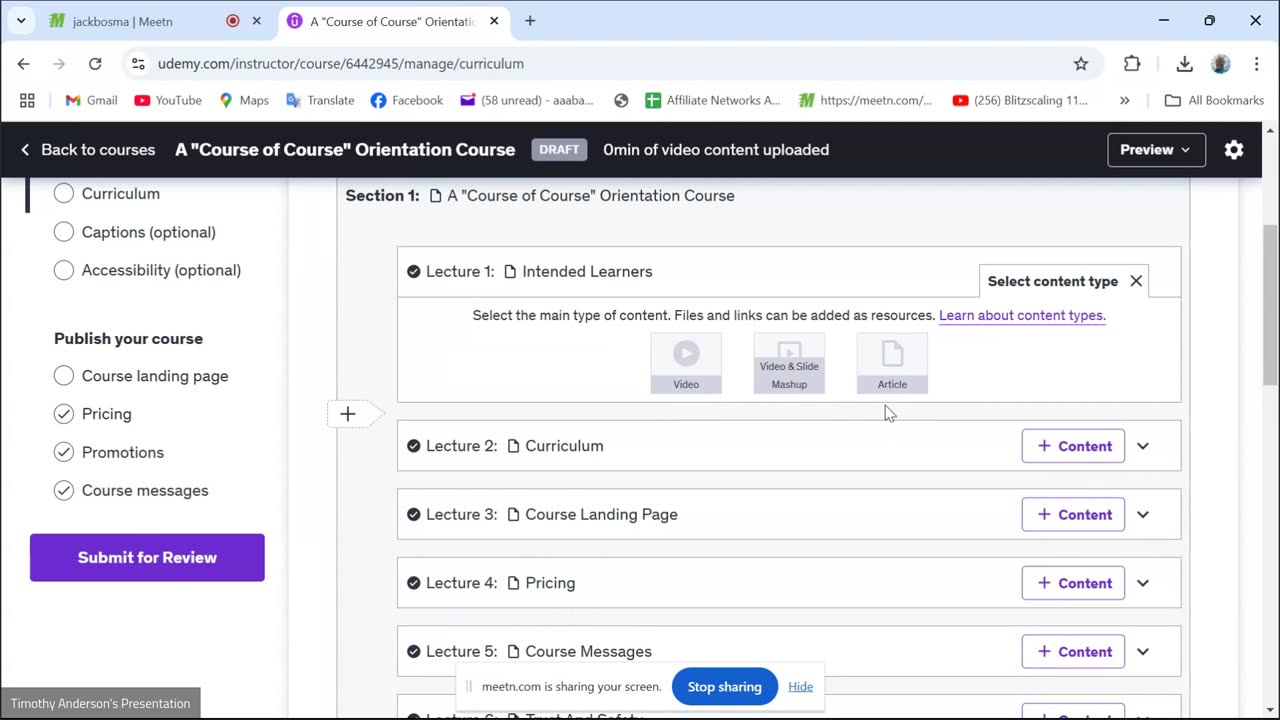Open the Facebook bookmark
1280x720 pixels.
pyautogui.click(x=406, y=100)
